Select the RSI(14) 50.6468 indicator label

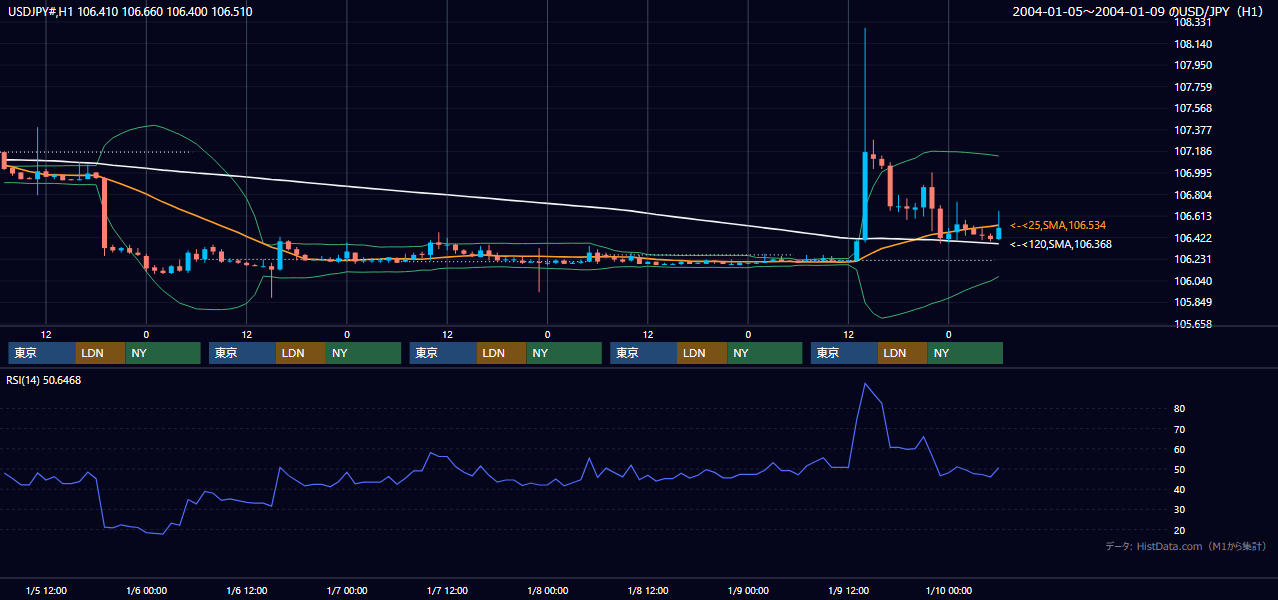44,380
